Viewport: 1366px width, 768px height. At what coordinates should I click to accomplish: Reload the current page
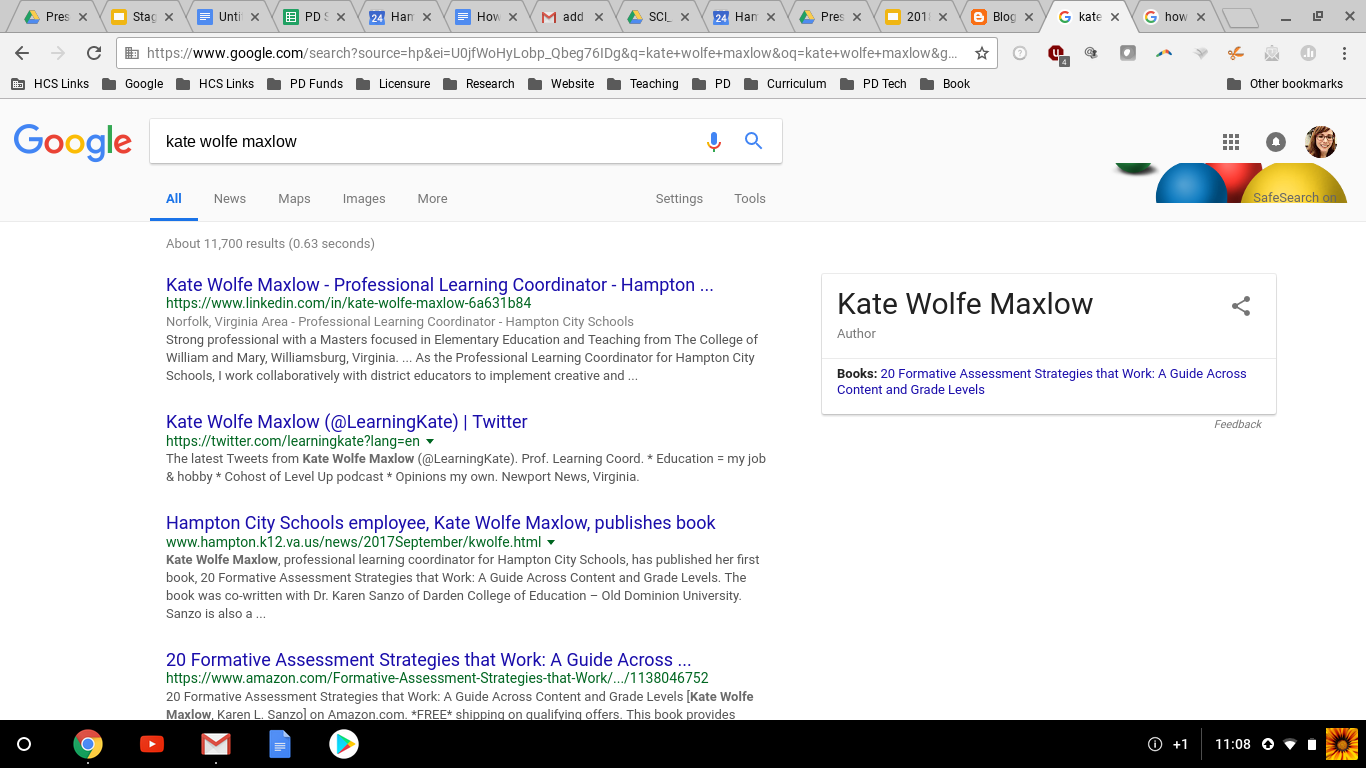(x=94, y=53)
